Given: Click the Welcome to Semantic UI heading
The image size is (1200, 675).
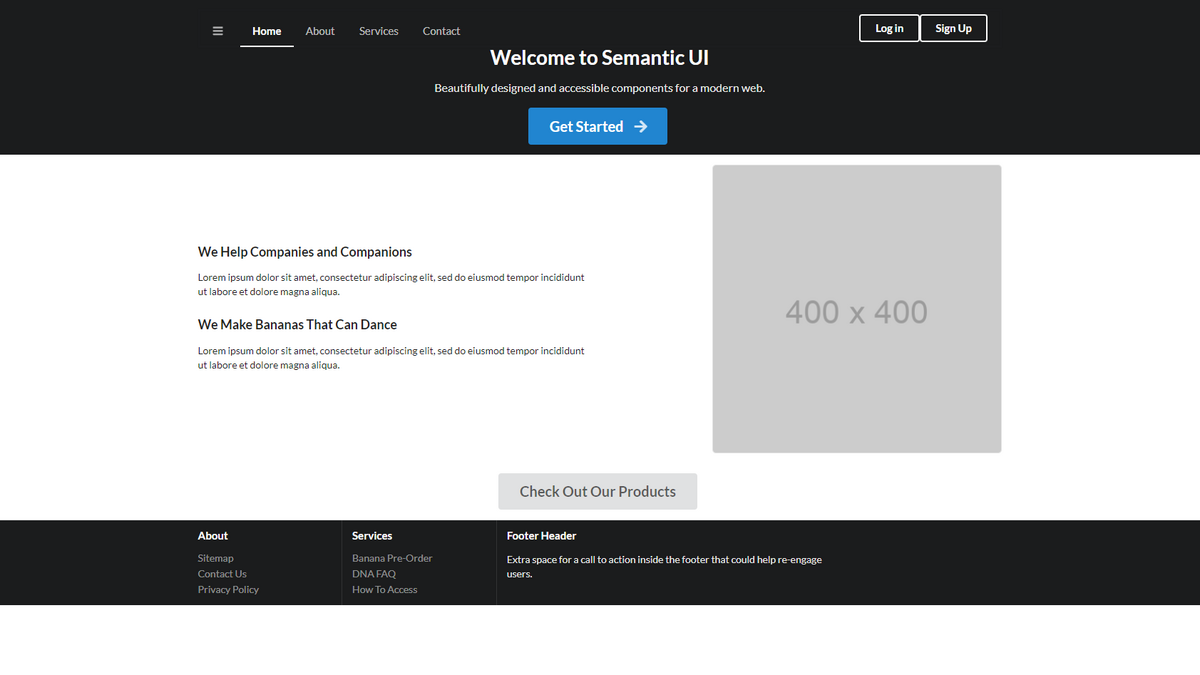Looking at the screenshot, I should 600,58.
